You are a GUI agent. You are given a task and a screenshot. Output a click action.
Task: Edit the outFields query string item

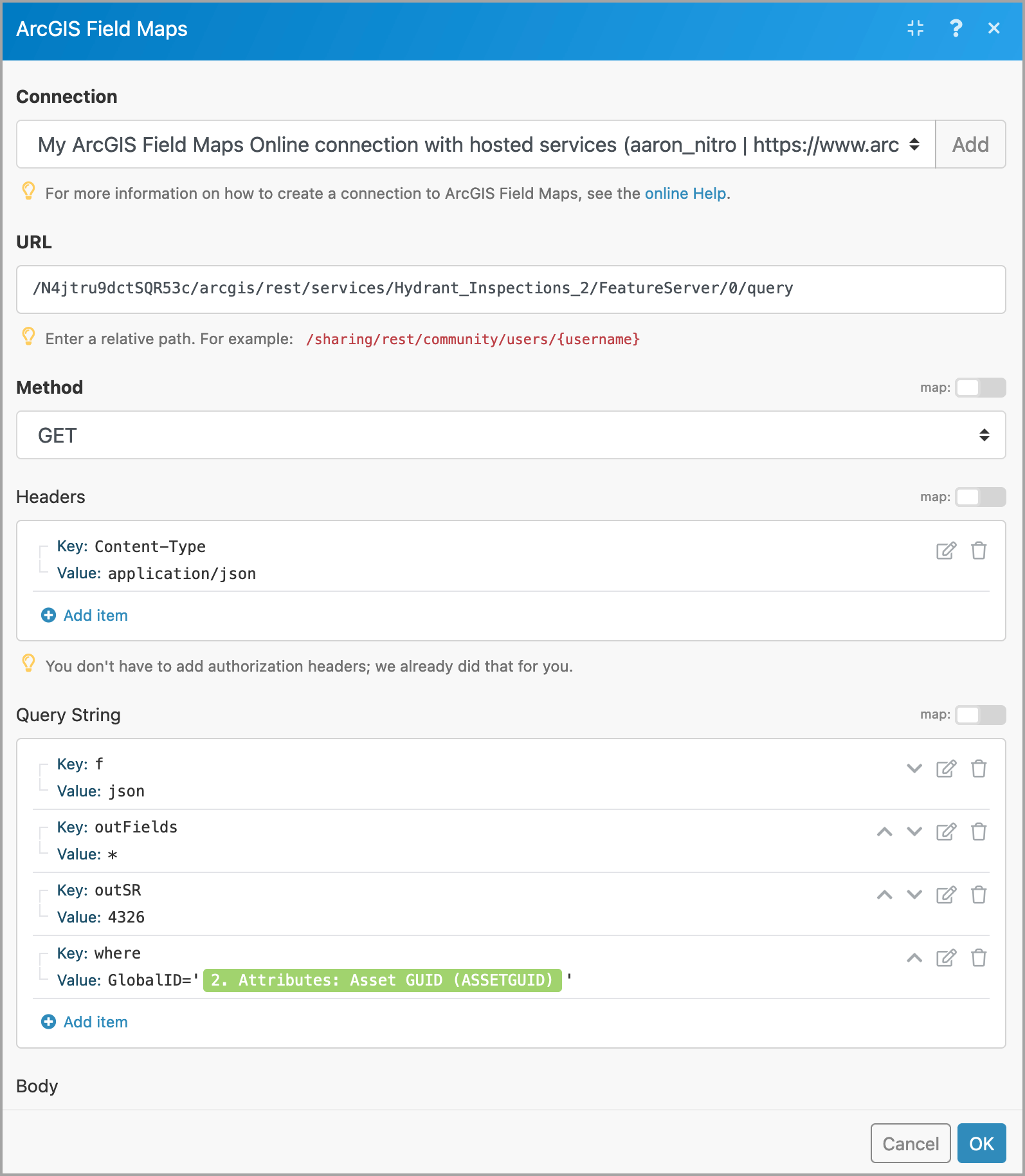(946, 832)
